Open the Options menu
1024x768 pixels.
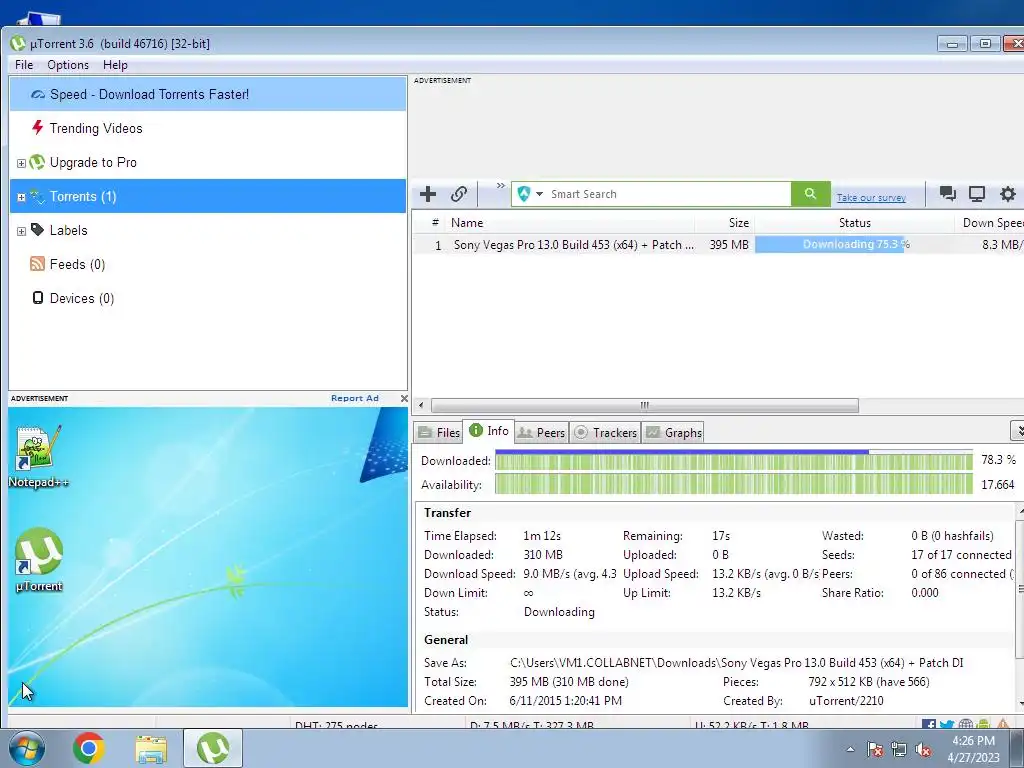(x=68, y=65)
